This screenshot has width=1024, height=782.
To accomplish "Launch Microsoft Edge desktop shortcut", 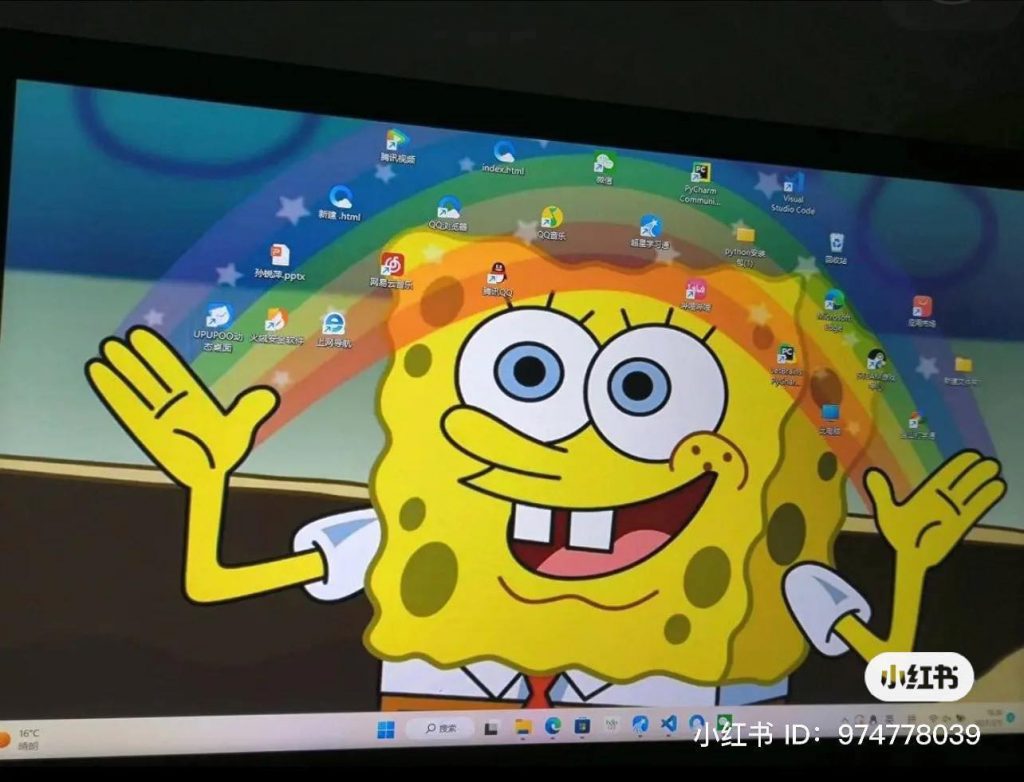I will coord(833,300).
